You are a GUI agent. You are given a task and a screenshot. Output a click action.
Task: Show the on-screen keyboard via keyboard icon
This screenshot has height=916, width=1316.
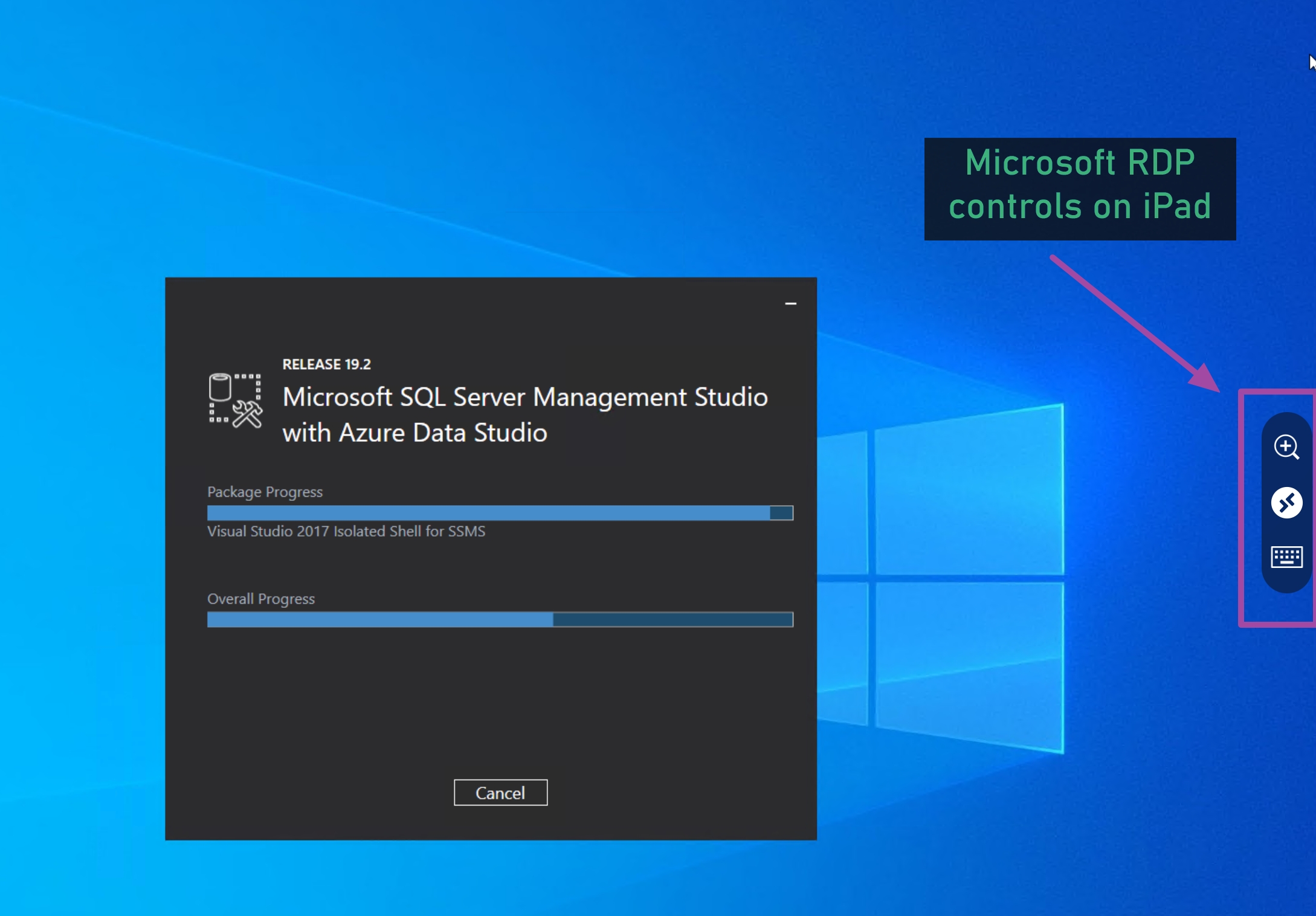coord(1286,556)
